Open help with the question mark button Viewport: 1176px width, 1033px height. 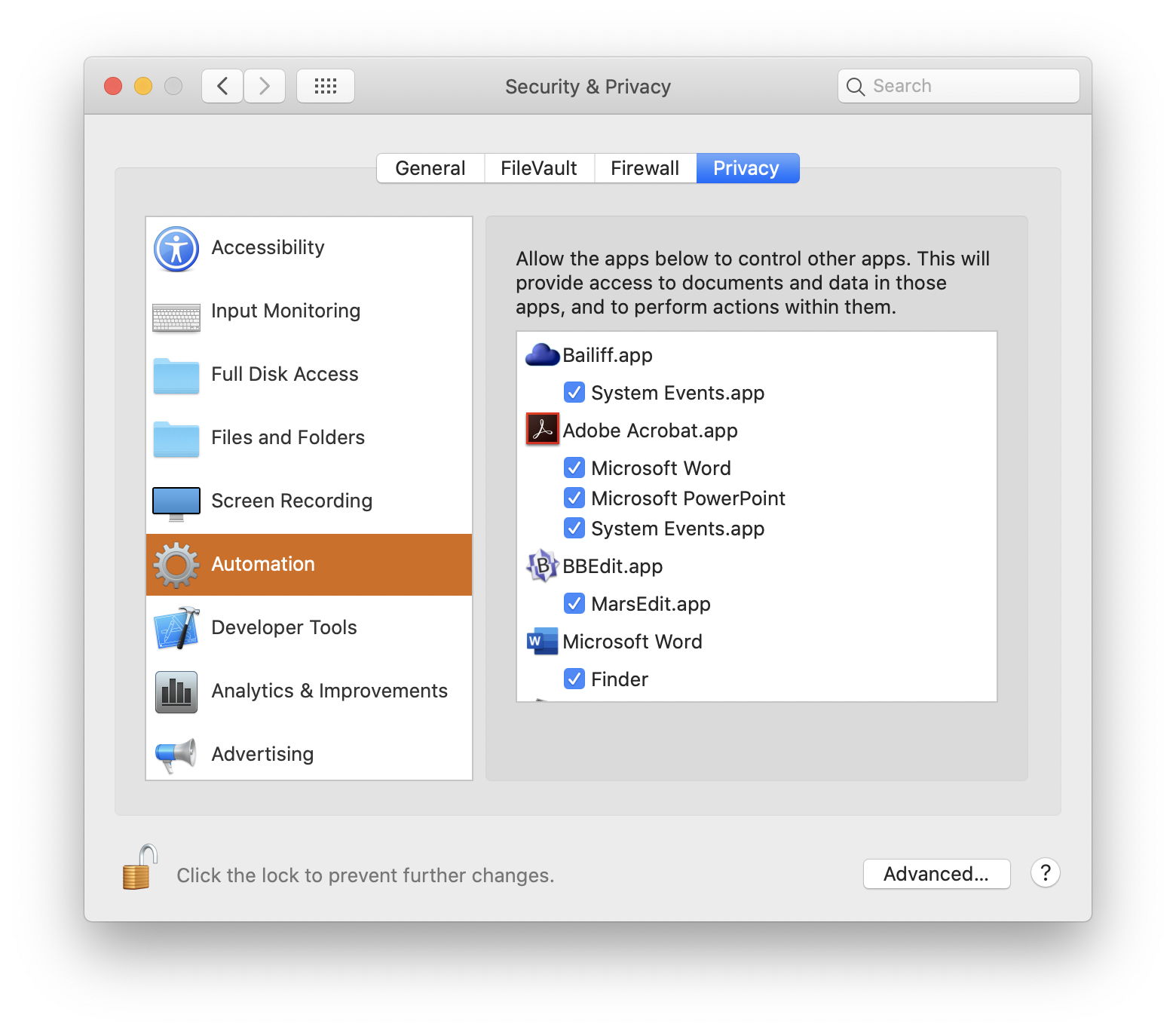1045,873
